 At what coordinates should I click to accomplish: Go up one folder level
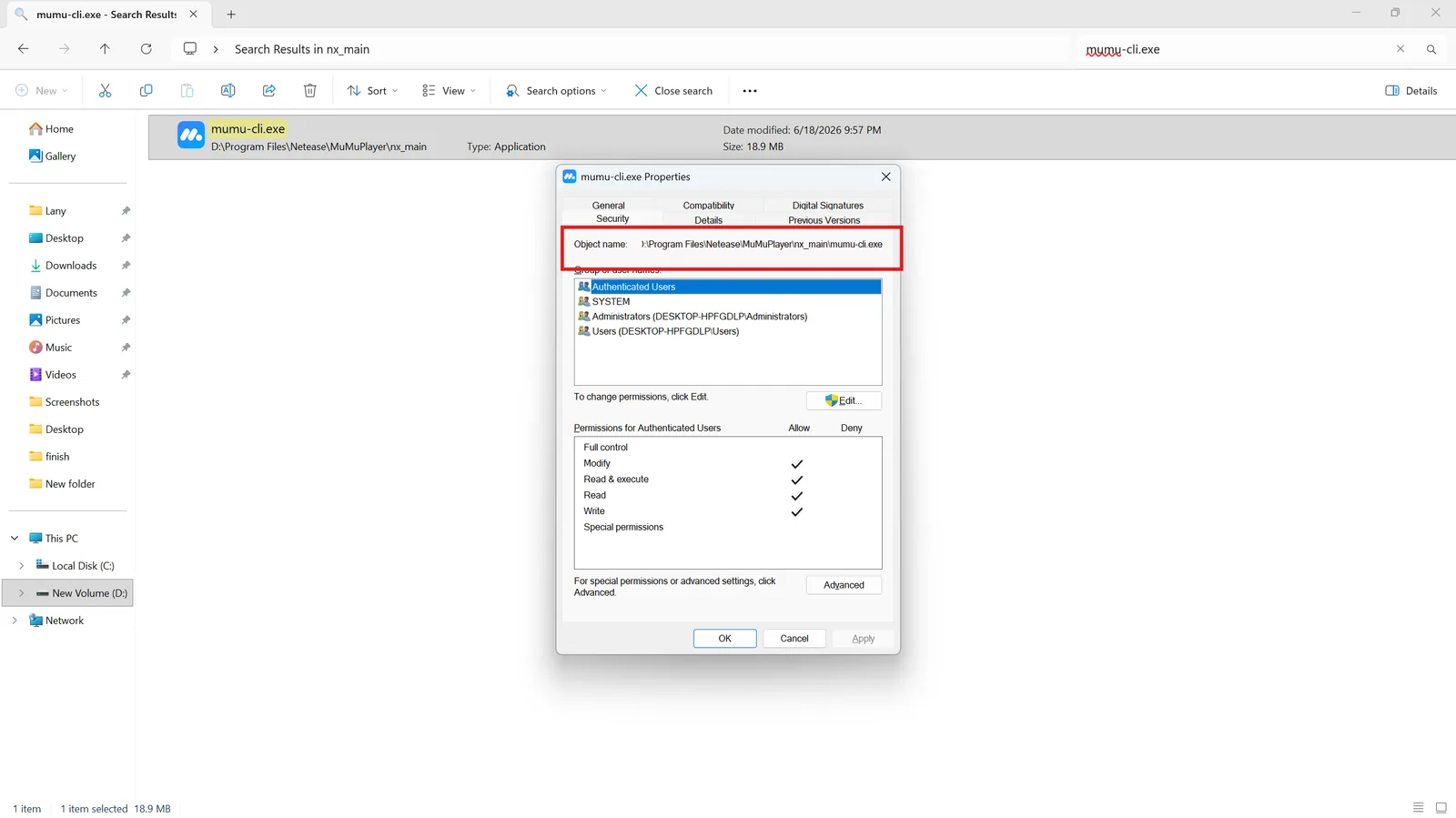pyautogui.click(x=105, y=49)
